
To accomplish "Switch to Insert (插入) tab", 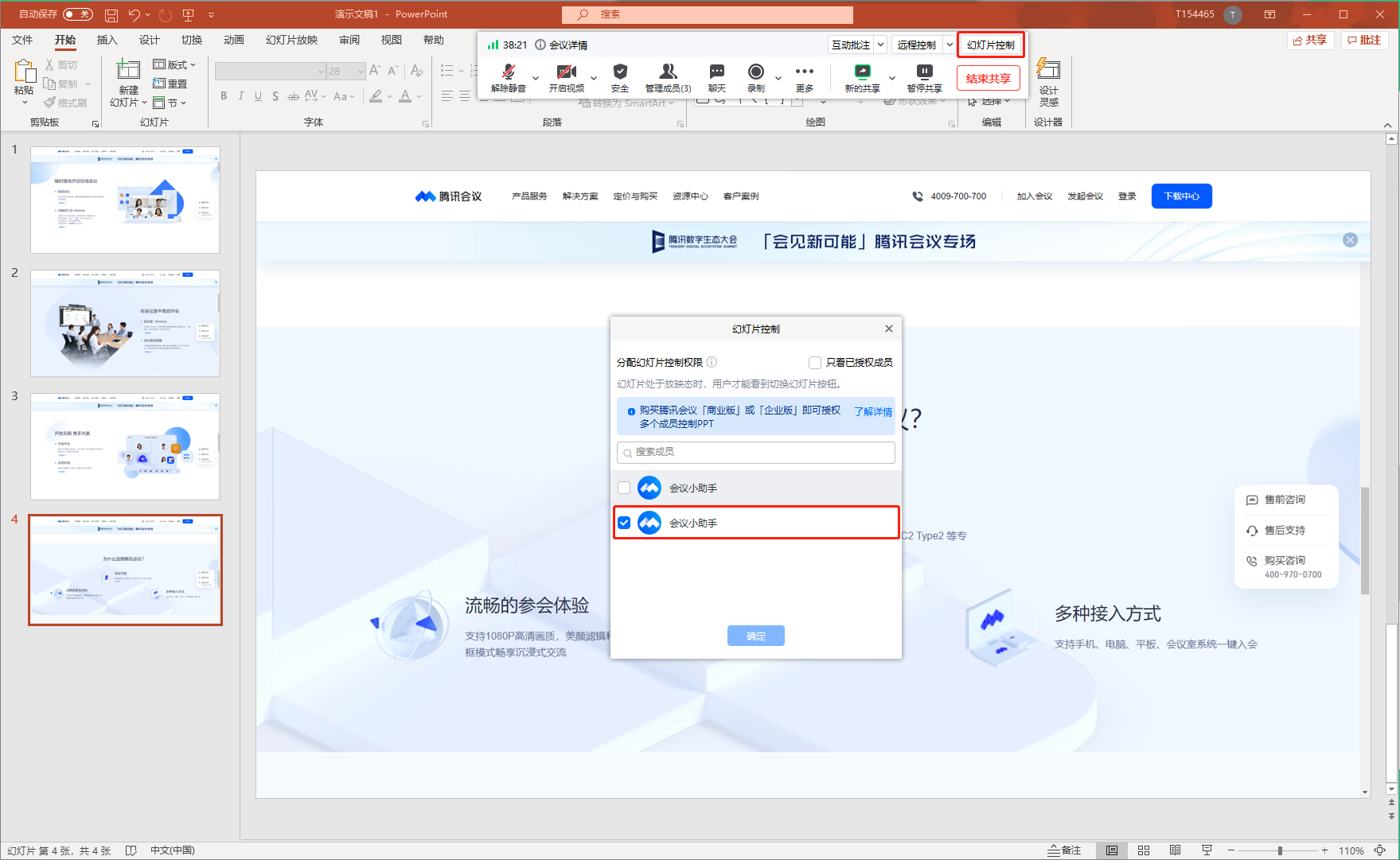I will [107, 40].
